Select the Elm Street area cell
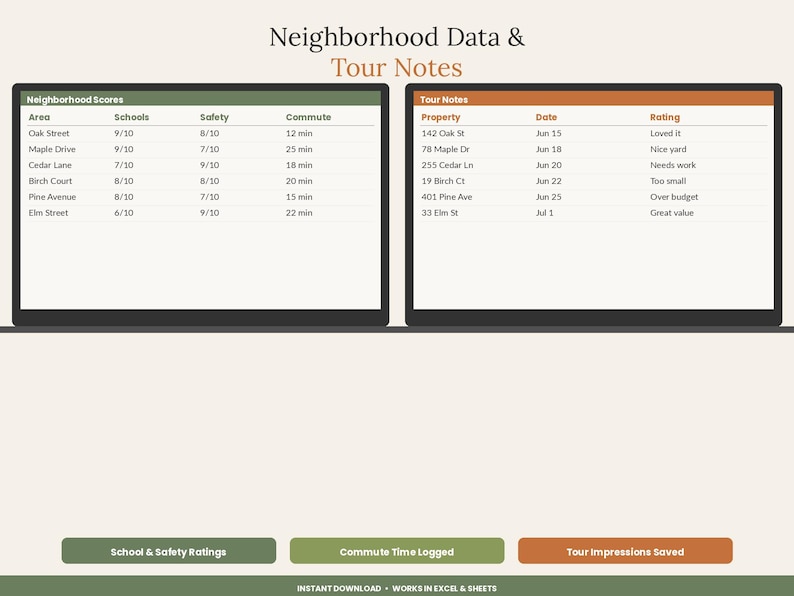Image resolution: width=794 pixels, height=596 pixels. coord(48,213)
